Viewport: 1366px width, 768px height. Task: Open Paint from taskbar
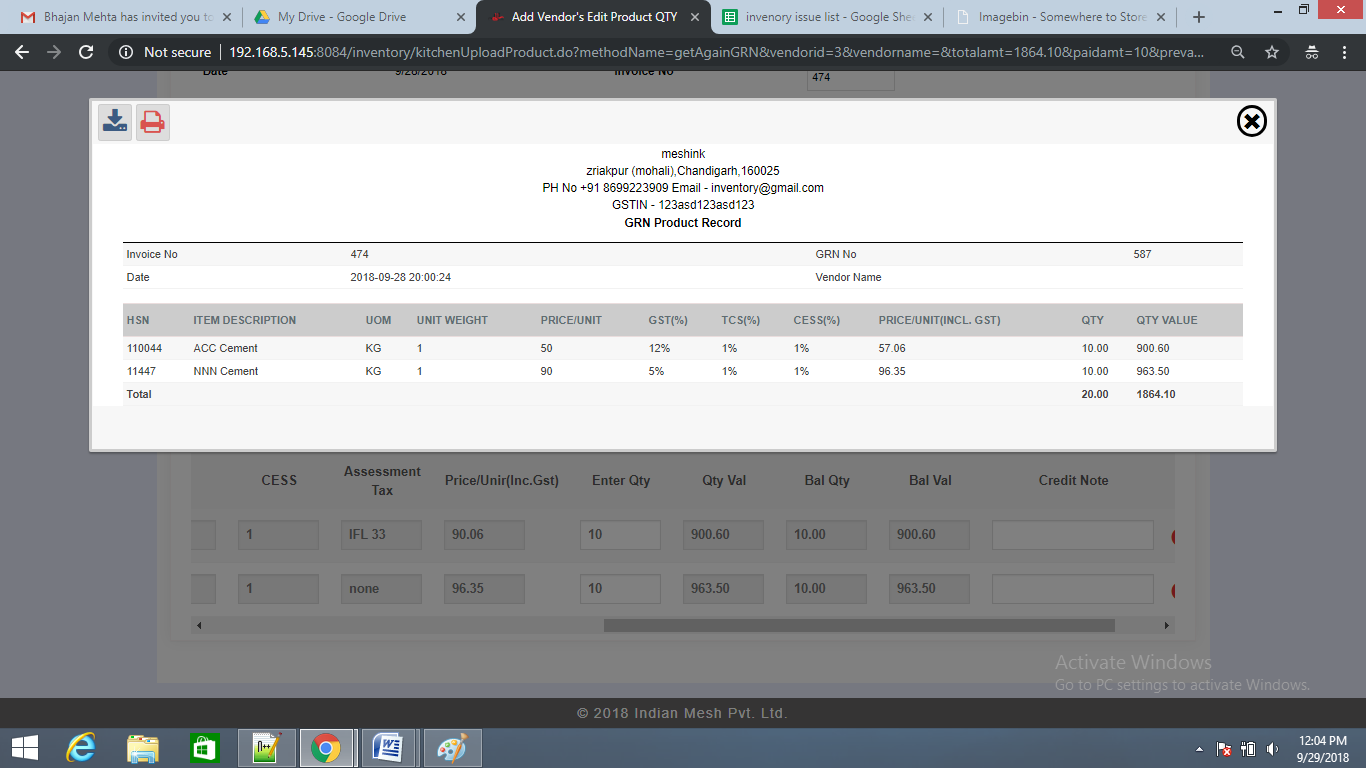(x=452, y=748)
